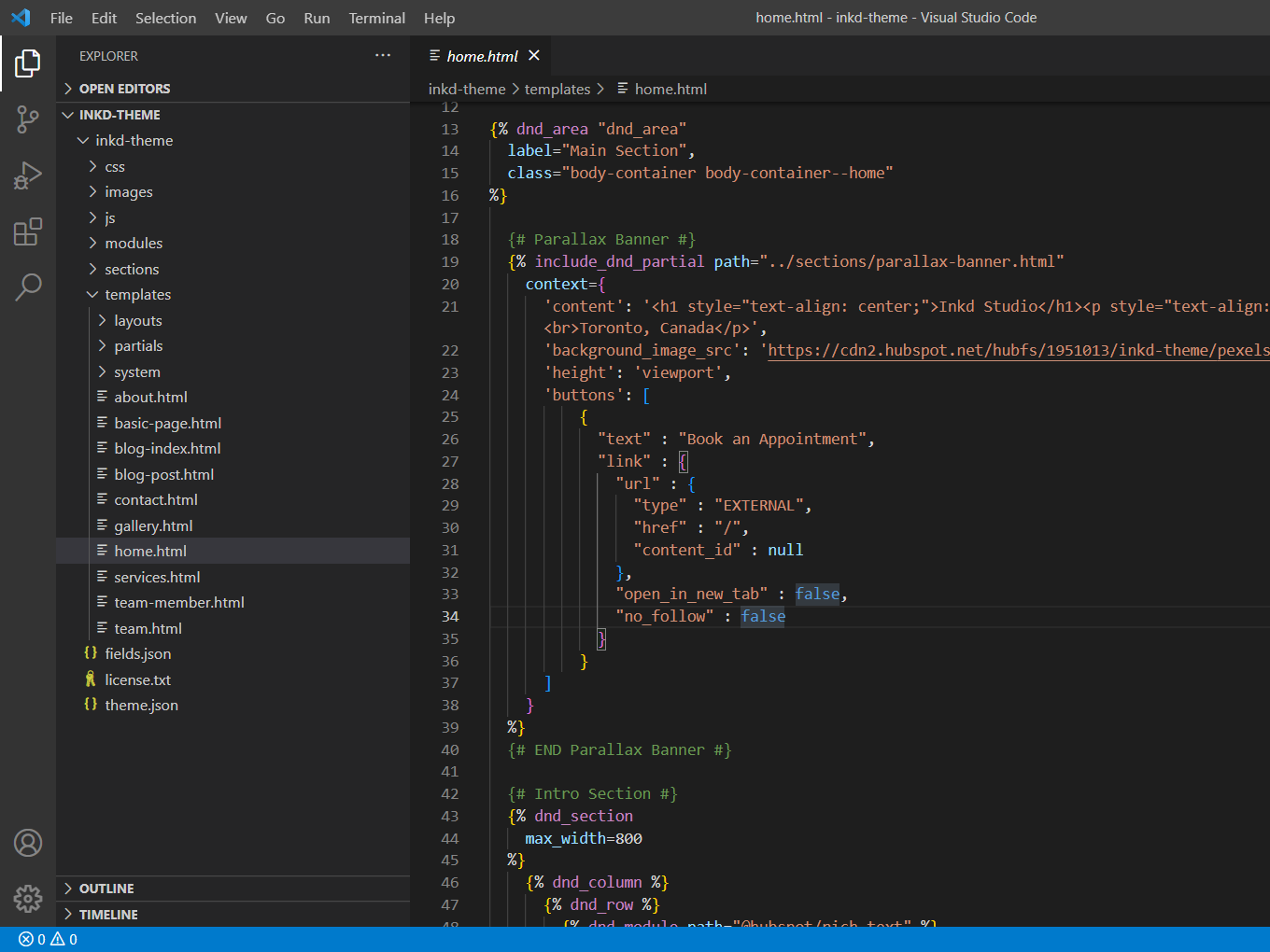The image size is (1270, 952).
Task: Open the Explorer view in activity bar
Action: (28, 63)
